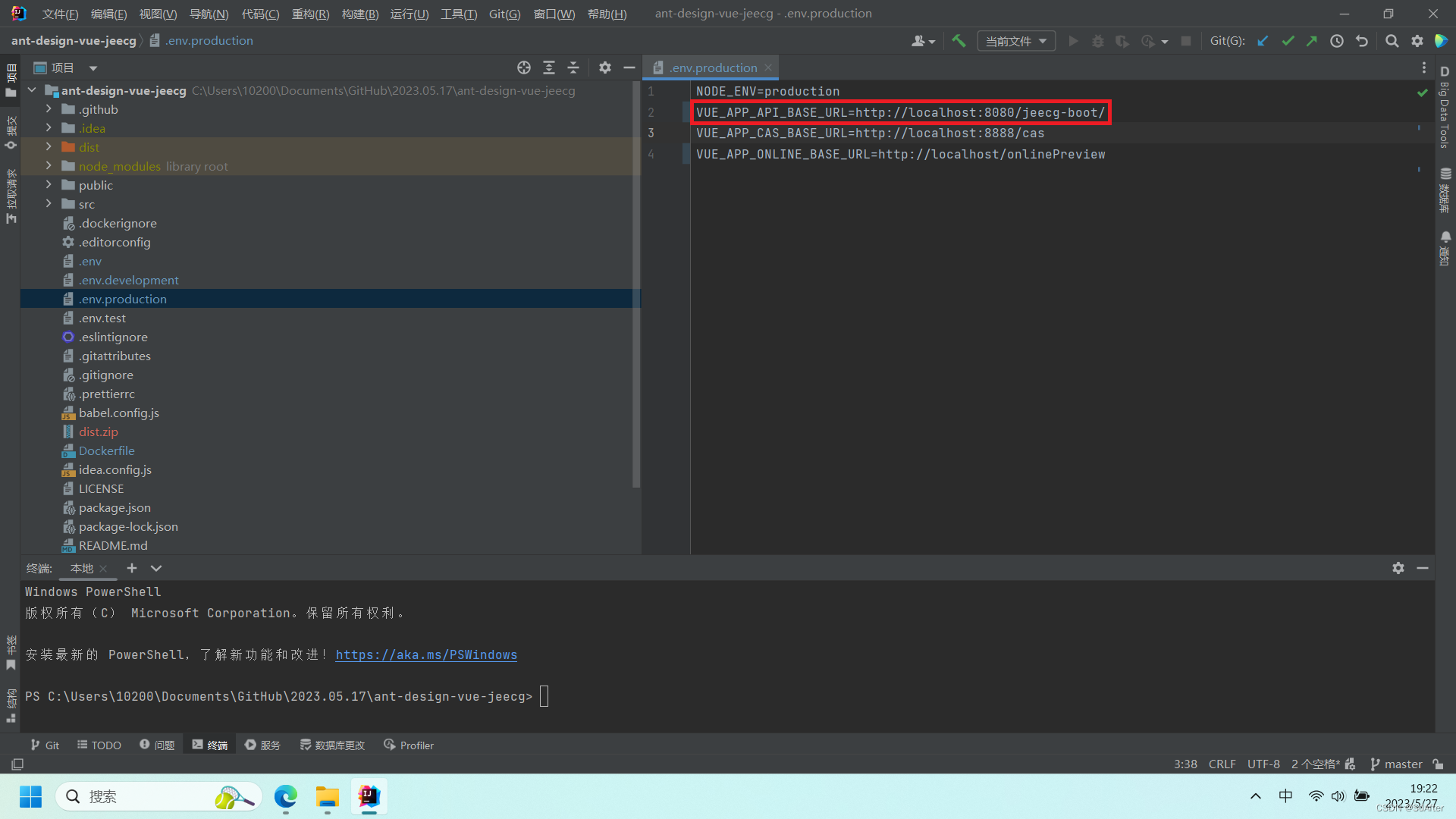Open Git history via the clock icon
1456x819 pixels.
(x=1337, y=41)
